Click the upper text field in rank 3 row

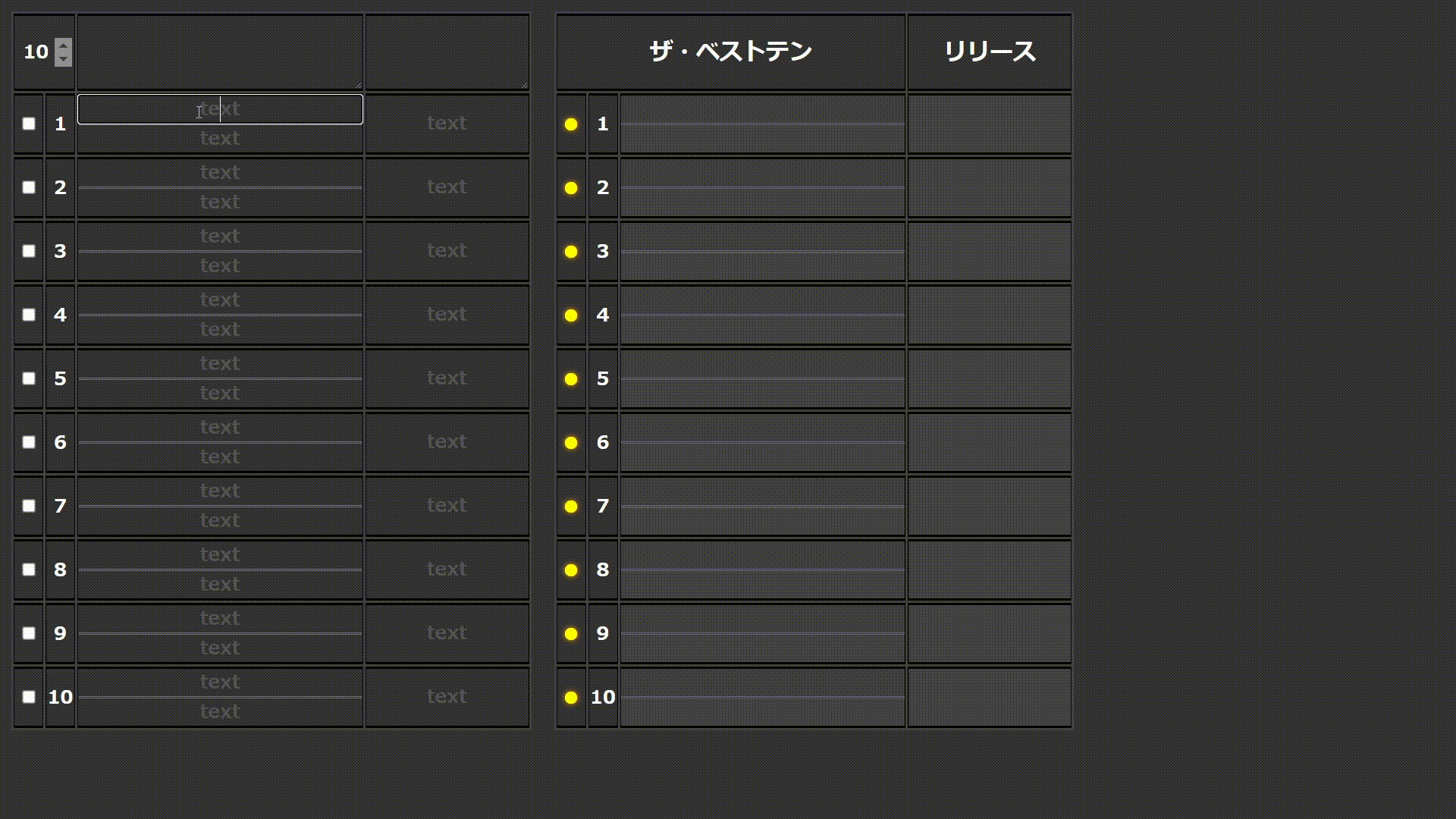coord(220,236)
